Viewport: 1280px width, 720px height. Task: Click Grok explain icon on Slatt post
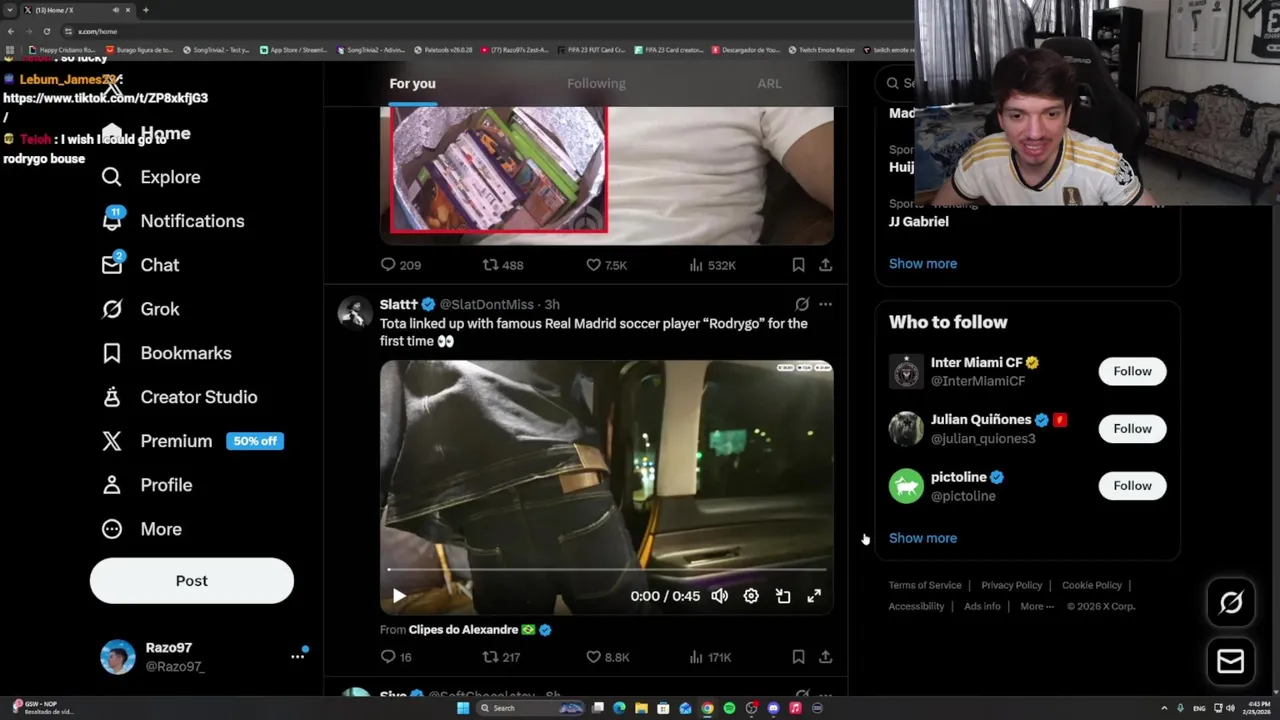802,304
